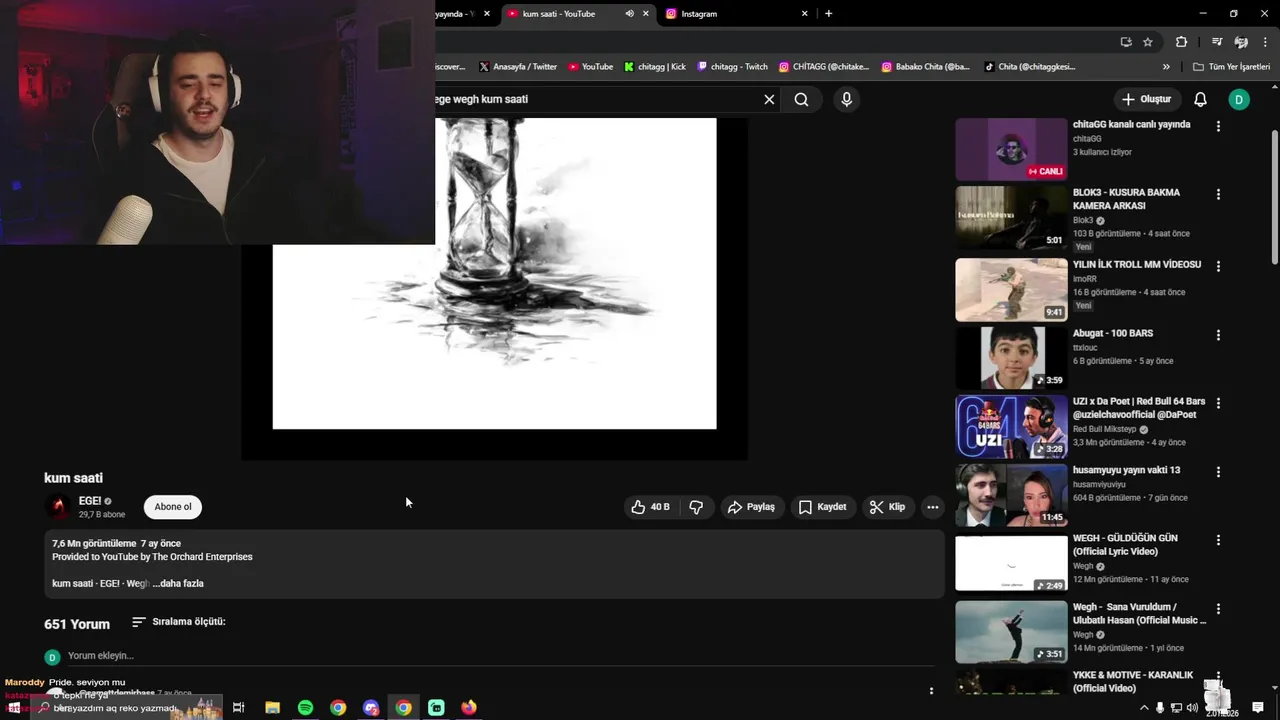
Task: Open File Explorer from the taskbar
Action: [272, 708]
